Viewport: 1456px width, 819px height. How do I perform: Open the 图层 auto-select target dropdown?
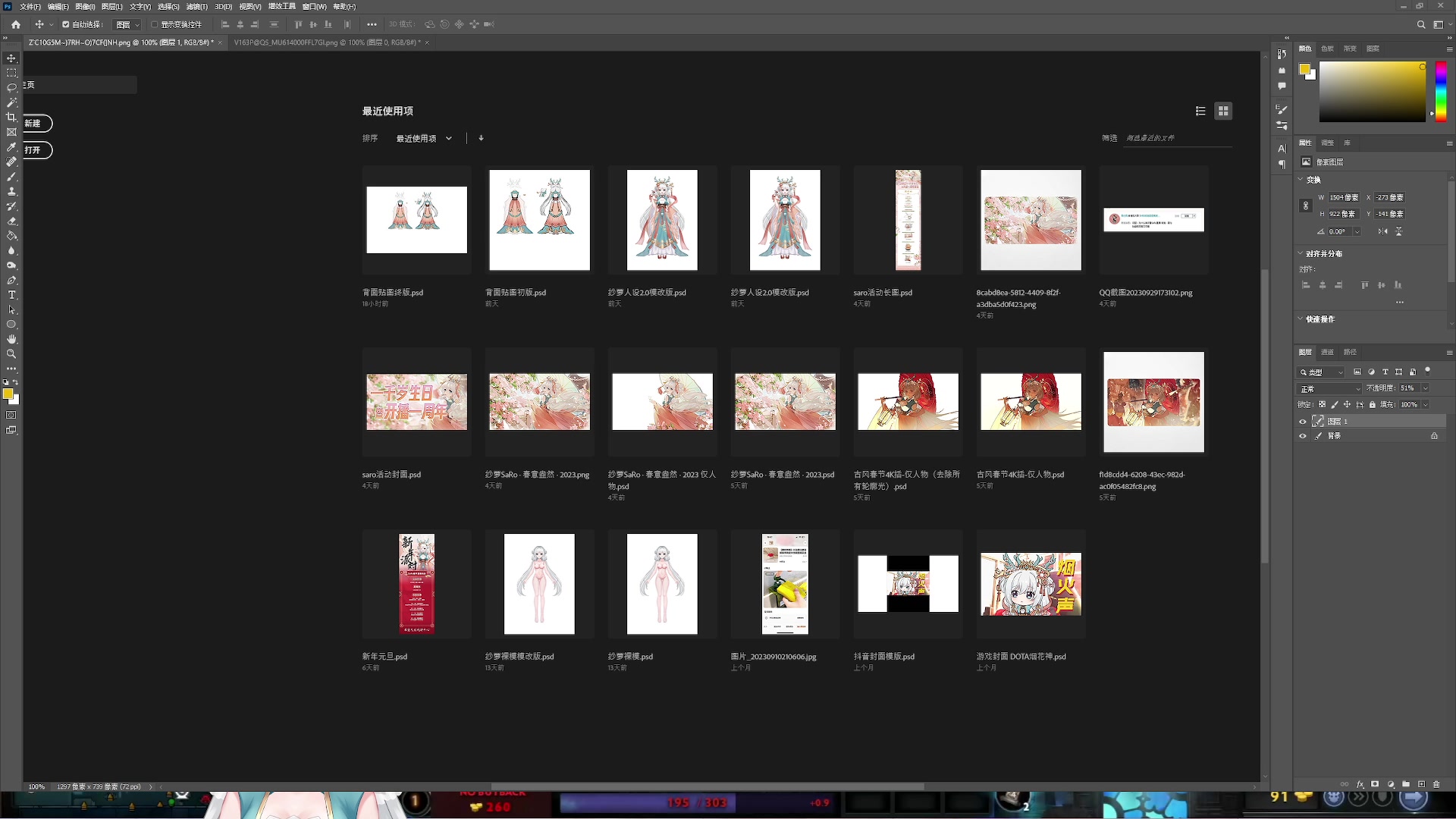tap(127, 25)
